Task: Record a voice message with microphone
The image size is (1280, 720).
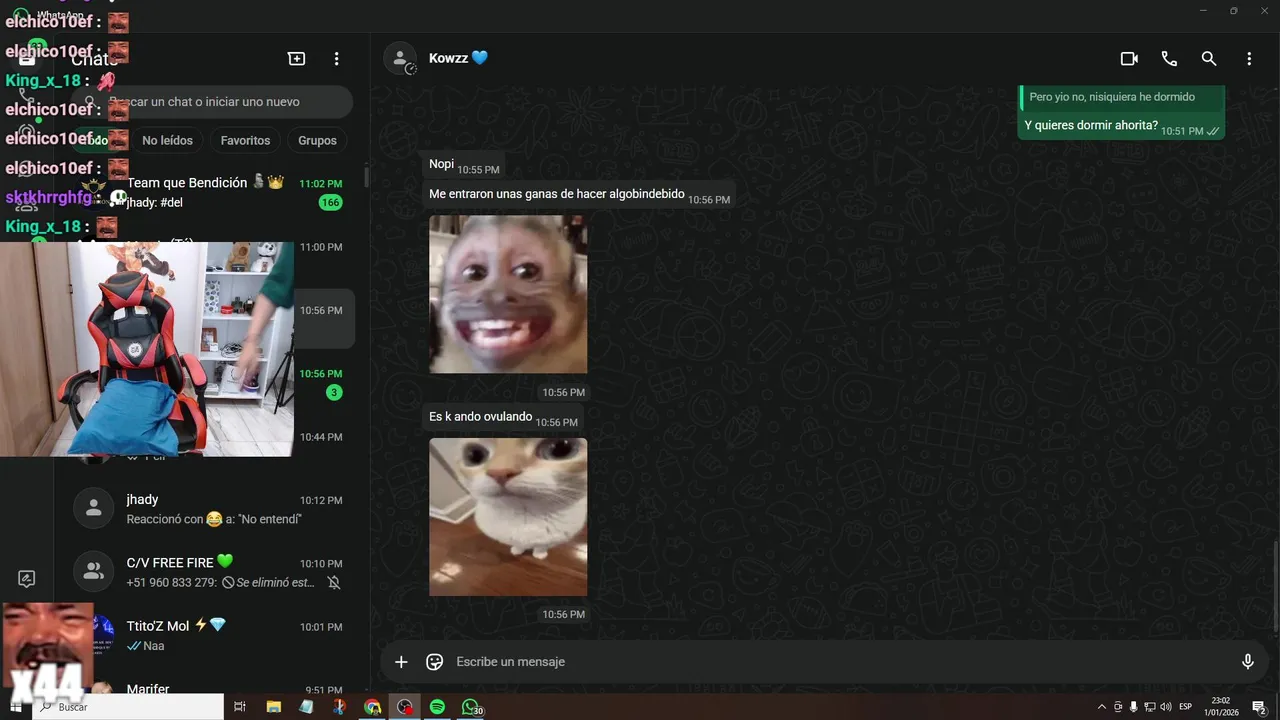Action: [x=1248, y=662]
